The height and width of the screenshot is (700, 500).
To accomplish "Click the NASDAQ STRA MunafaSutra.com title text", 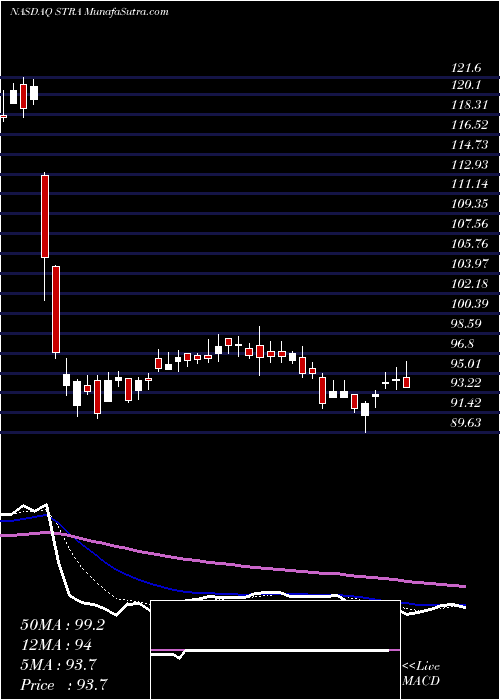I will coord(89,12).
